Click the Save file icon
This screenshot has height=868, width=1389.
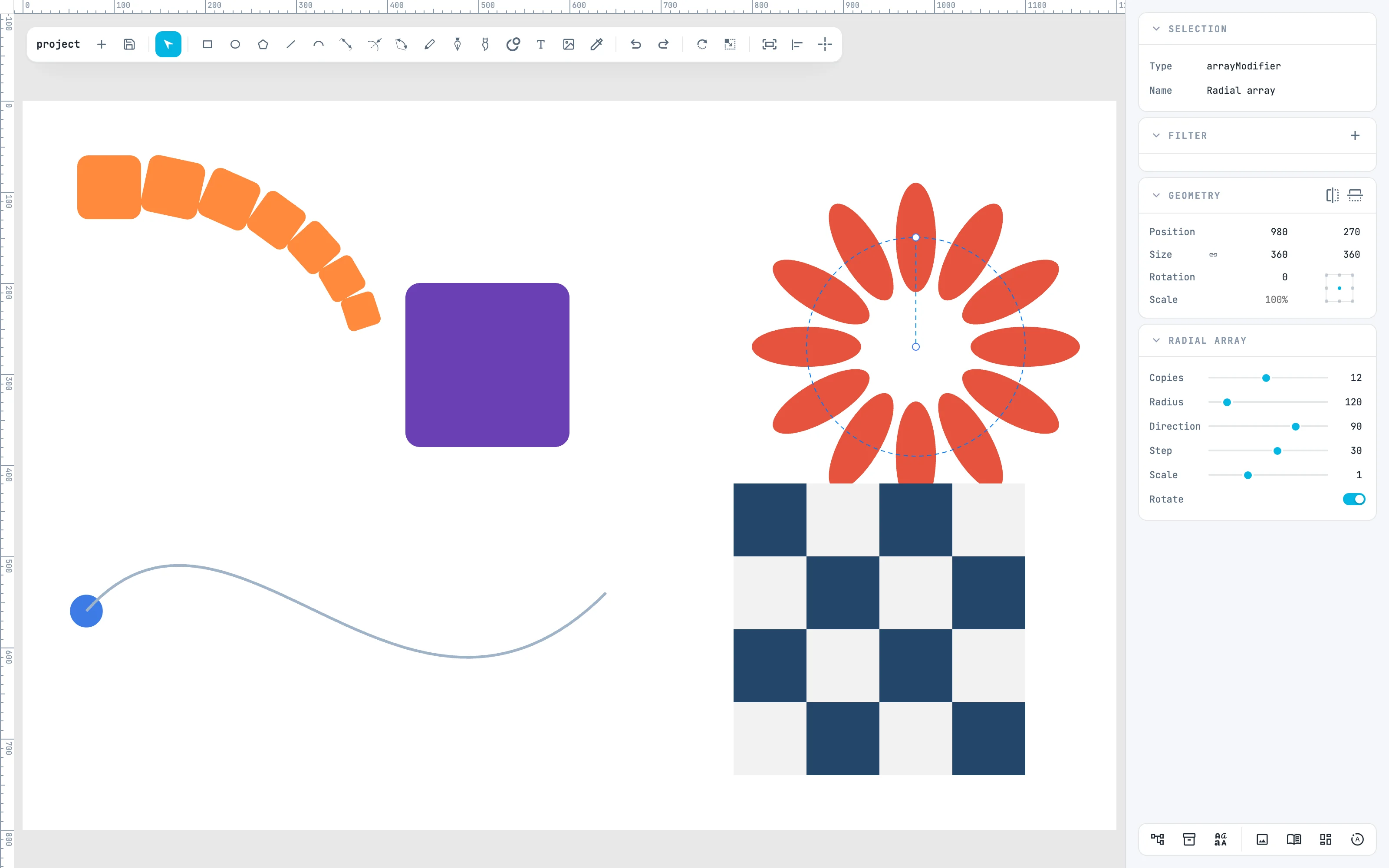[x=129, y=44]
